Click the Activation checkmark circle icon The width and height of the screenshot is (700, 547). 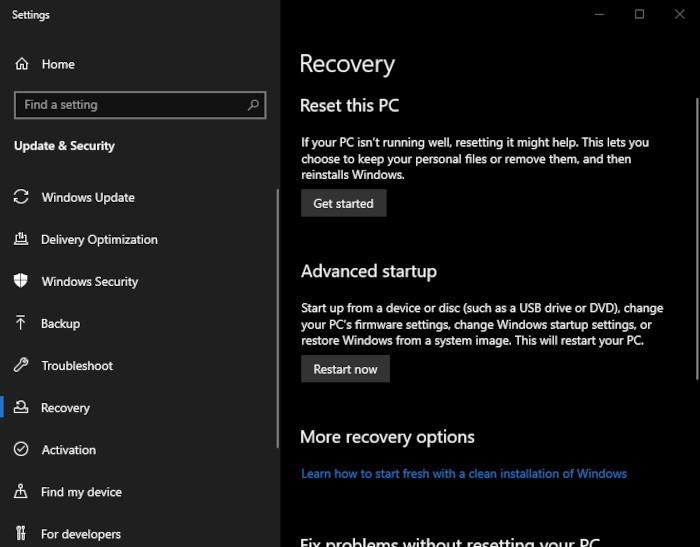click(21, 449)
